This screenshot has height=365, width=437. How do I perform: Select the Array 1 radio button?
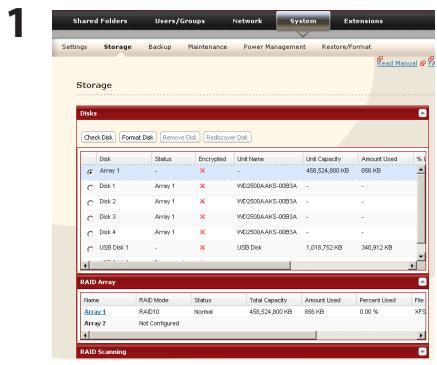(90, 172)
